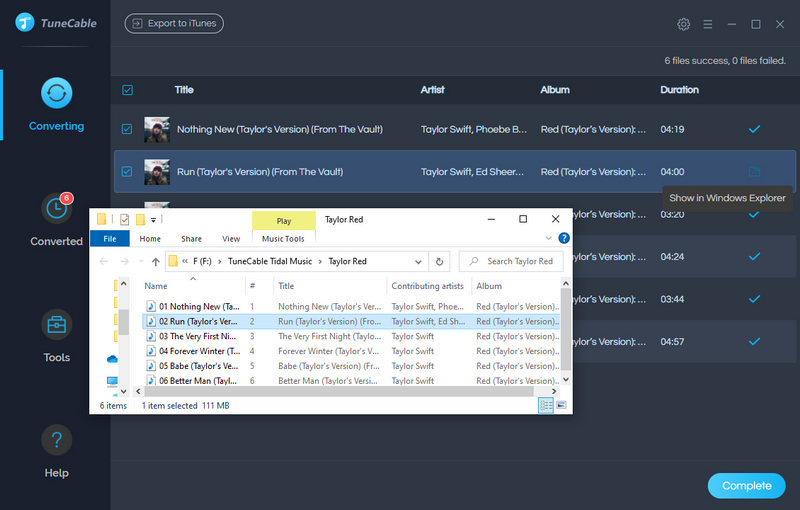This screenshot has height=510, width=800.
Task: Switch Explorer to large icons view
Action: (x=561, y=405)
